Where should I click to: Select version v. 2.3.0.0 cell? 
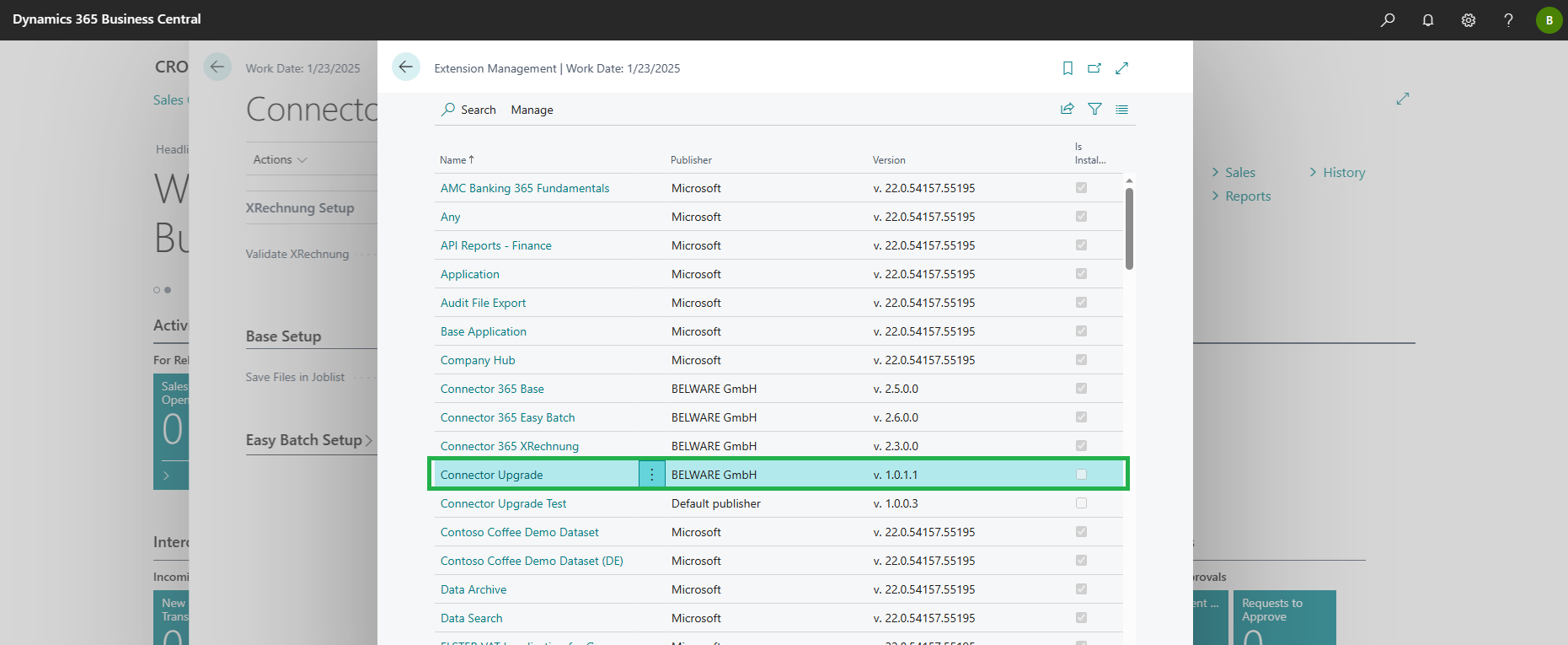click(x=896, y=446)
